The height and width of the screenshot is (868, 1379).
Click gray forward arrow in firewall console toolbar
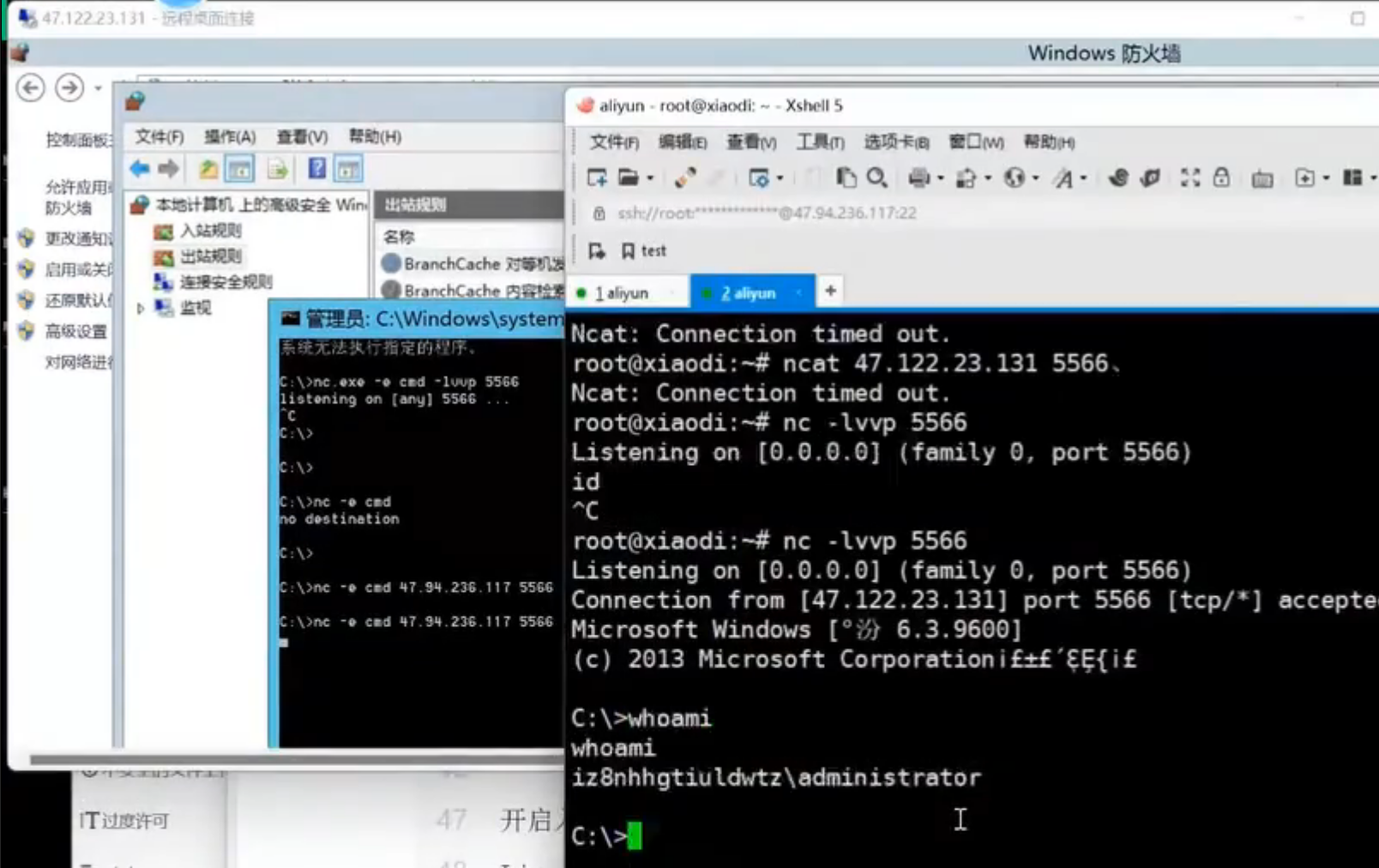point(169,169)
